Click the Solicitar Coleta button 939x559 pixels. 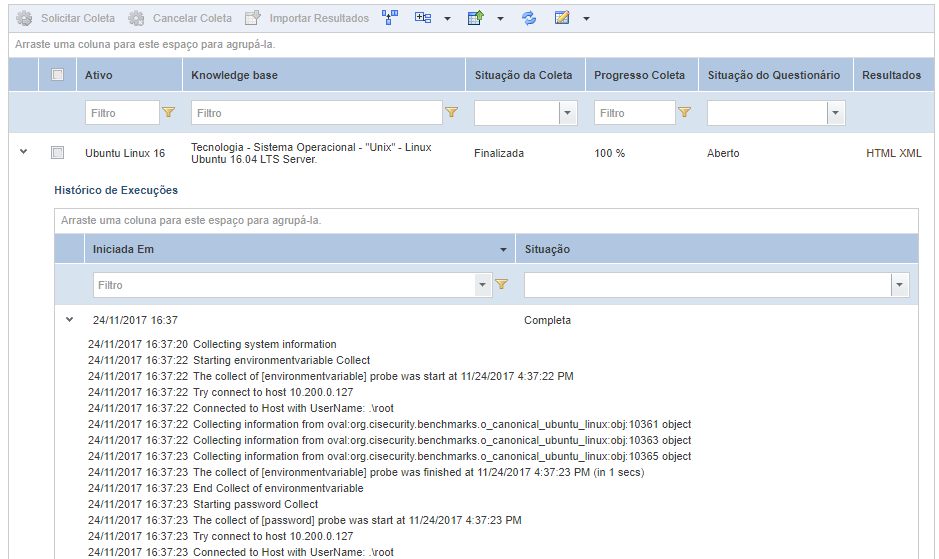66,19
